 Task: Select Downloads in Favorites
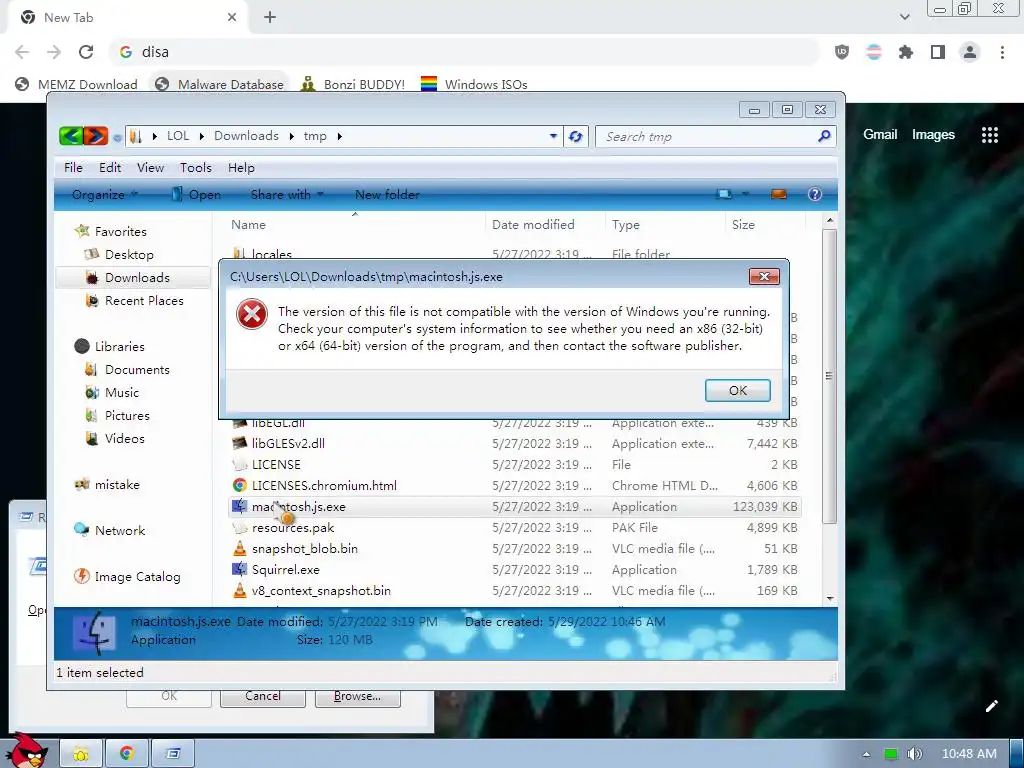pyautogui.click(x=134, y=278)
